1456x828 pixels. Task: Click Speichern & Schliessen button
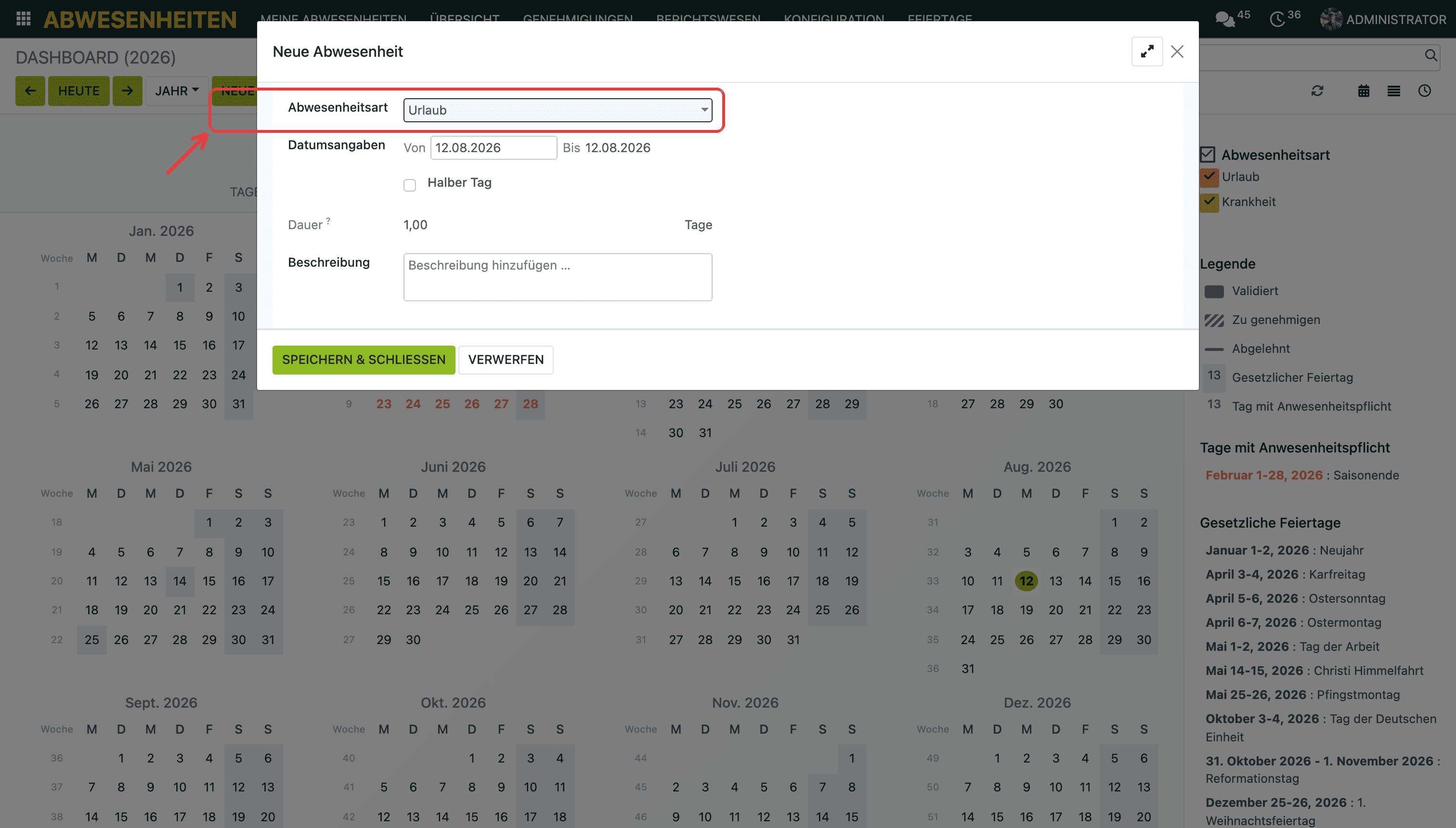tap(364, 360)
